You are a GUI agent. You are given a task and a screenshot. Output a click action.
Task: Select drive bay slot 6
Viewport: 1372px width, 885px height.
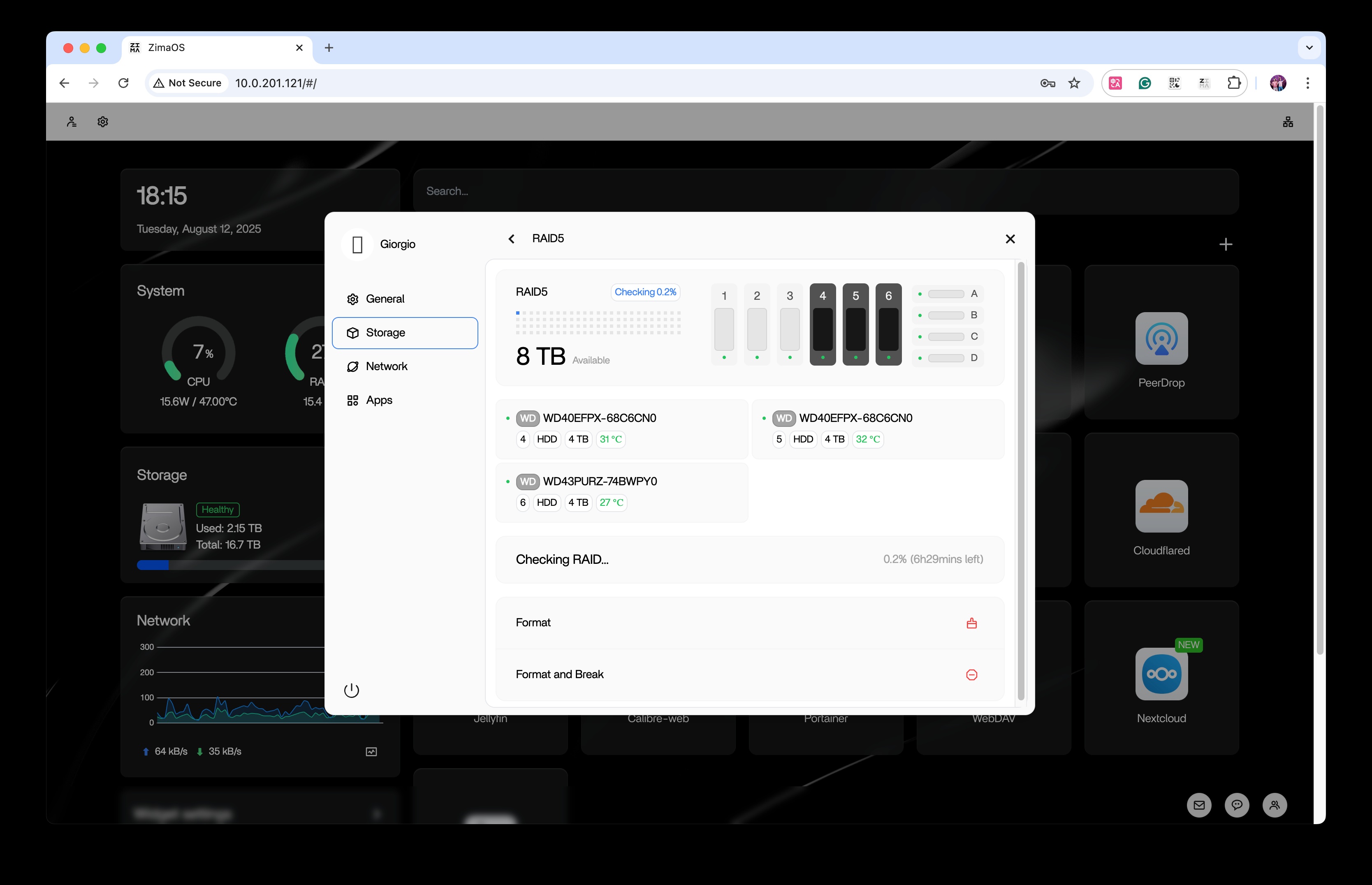click(888, 325)
